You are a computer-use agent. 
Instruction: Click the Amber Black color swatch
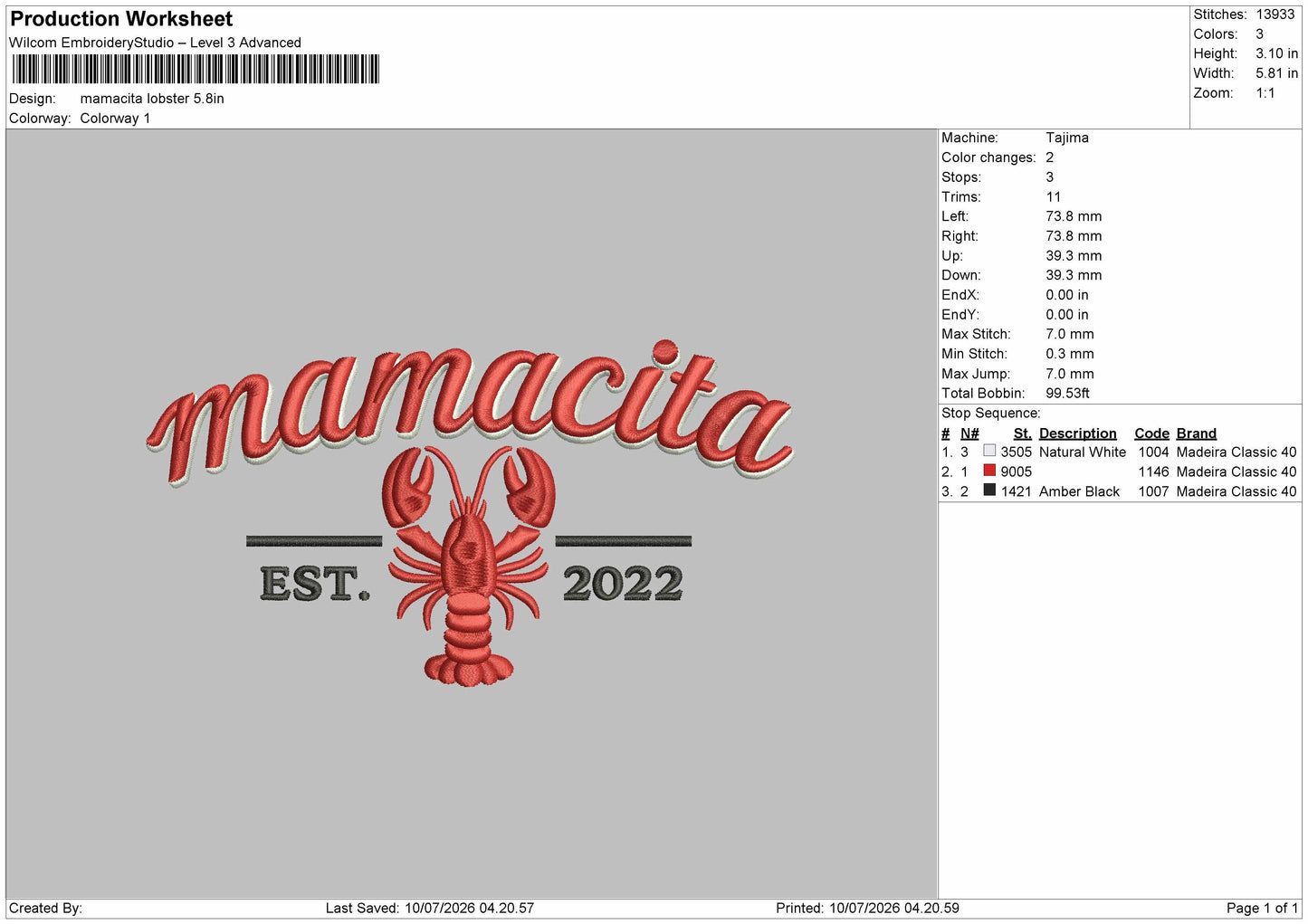pos(989,491)
